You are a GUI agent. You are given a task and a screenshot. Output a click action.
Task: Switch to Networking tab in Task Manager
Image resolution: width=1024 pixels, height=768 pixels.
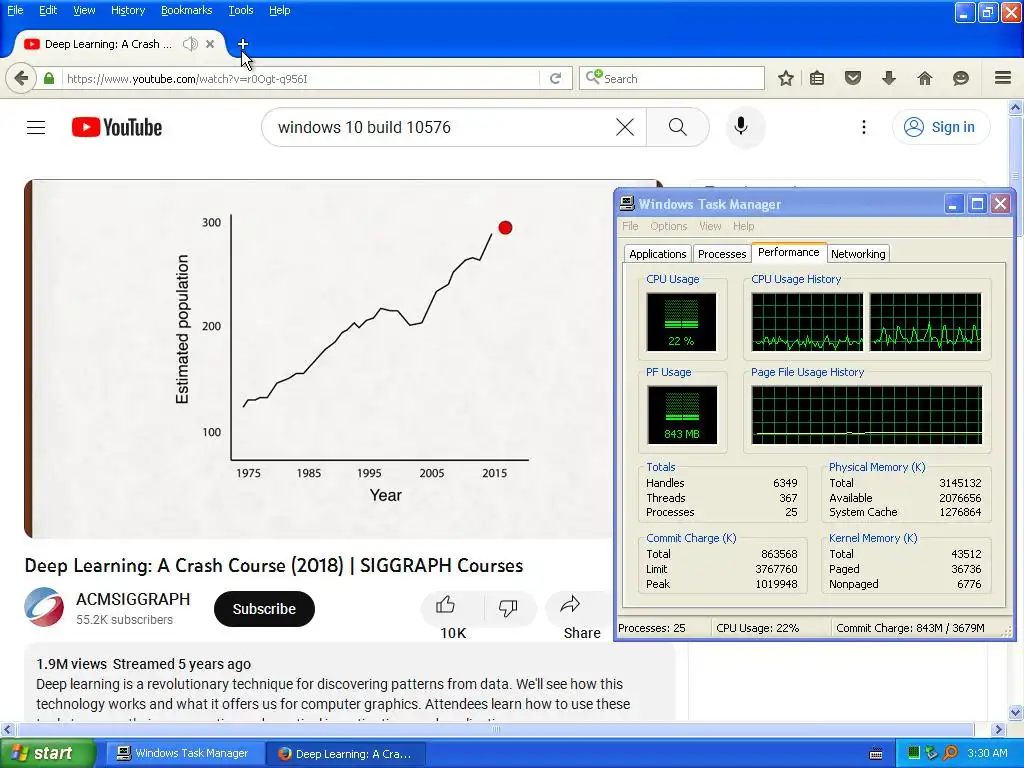858,254
